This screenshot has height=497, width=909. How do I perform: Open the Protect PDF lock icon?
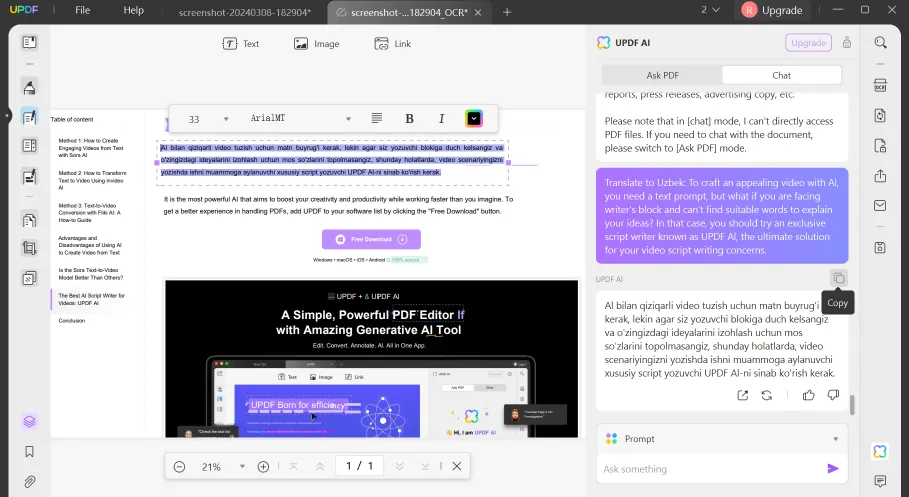coord(880,146)
